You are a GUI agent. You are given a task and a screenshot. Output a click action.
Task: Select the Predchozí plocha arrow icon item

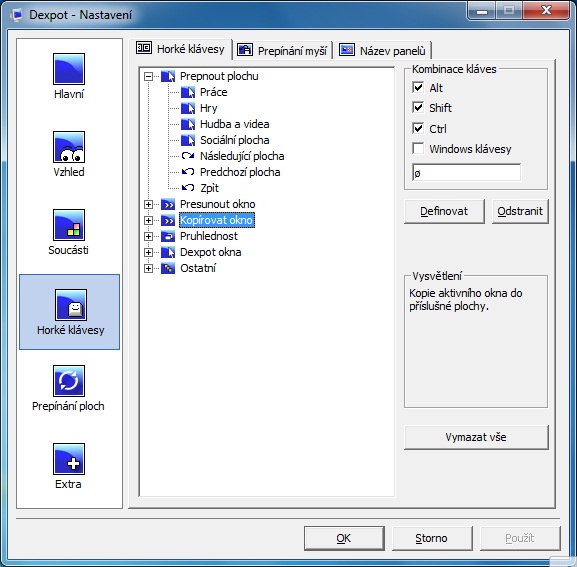tap(188, 172)
